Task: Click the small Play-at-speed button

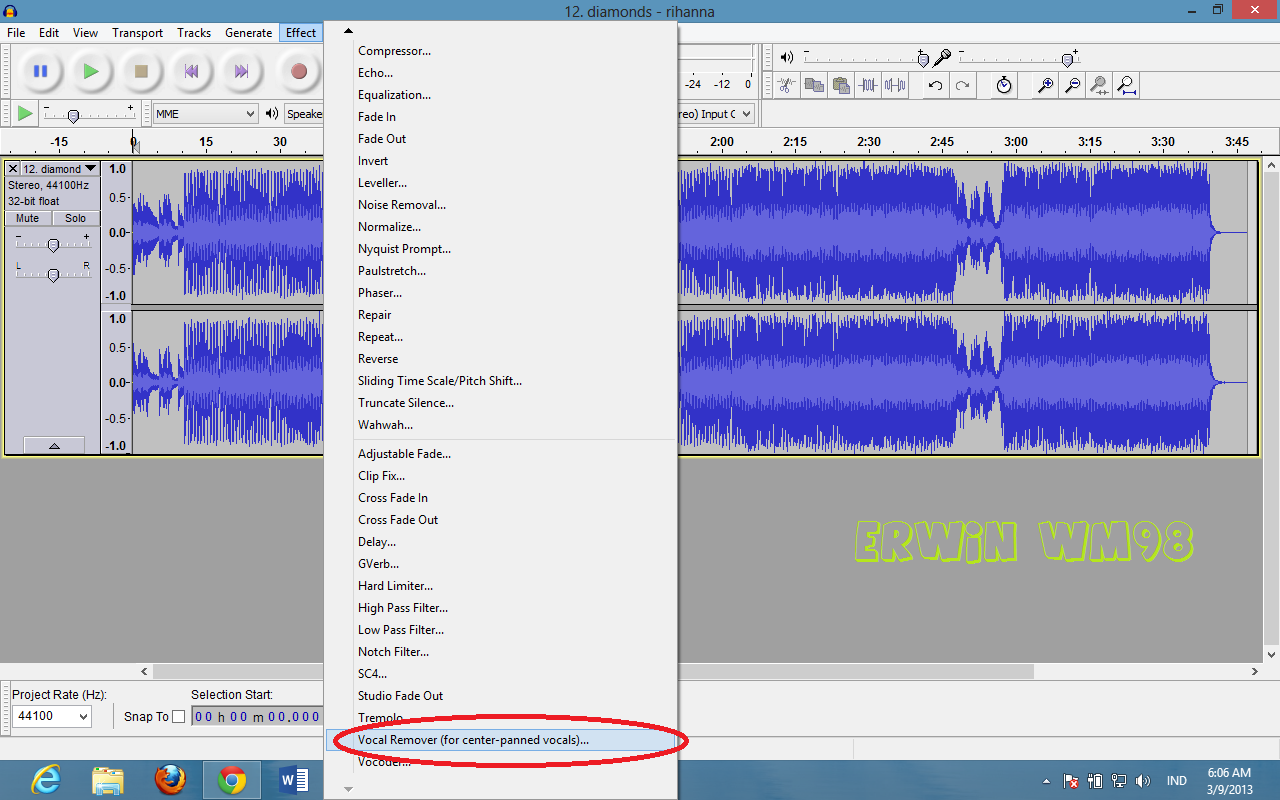Action: pyautogui.click(x=25, y=114)
